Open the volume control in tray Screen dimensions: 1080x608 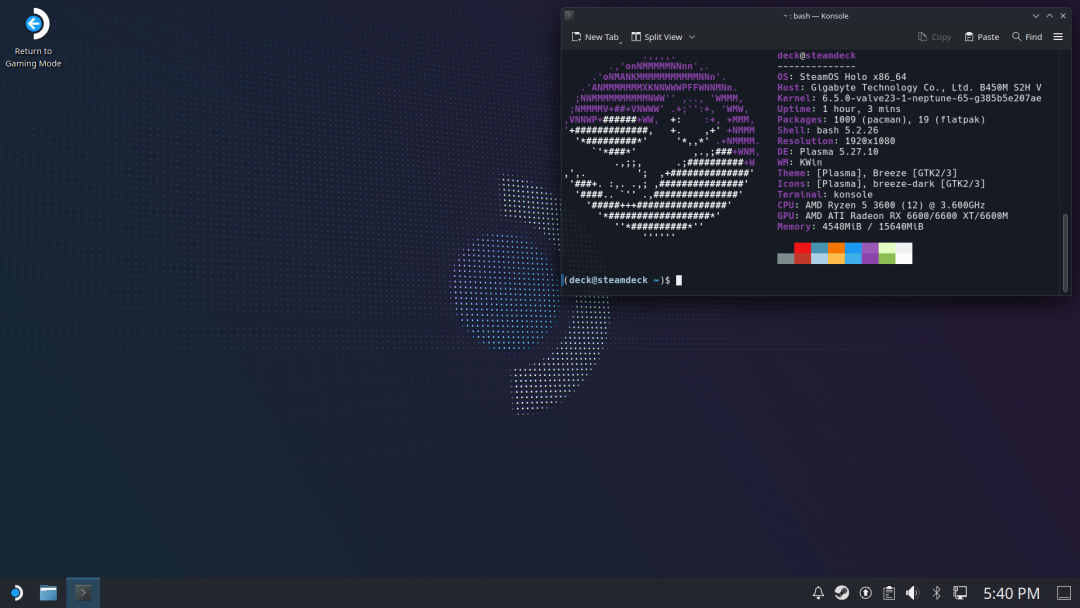pyautogui.click(x=912, y=593)
